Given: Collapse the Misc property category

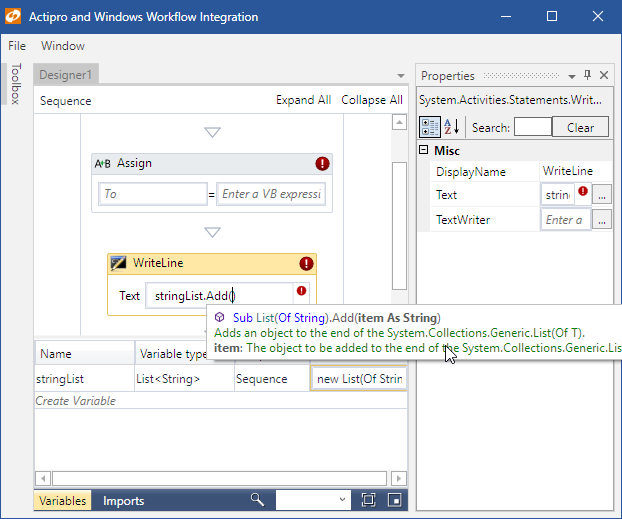Looking at the screenshot, I should pos(424,150).
